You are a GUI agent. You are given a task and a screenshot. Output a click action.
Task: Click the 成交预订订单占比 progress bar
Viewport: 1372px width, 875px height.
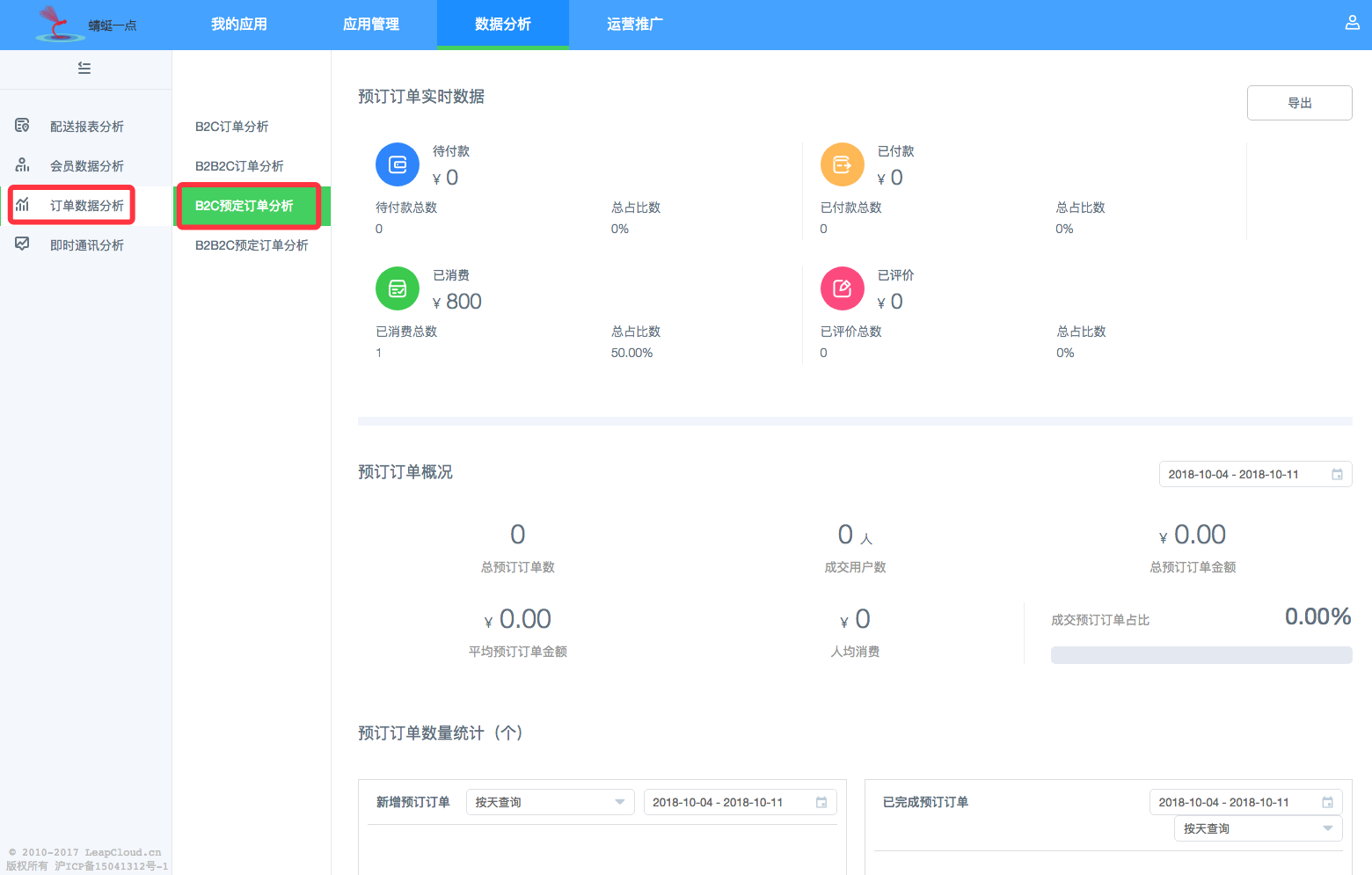pyautogui.click(x=1201, y=655)
